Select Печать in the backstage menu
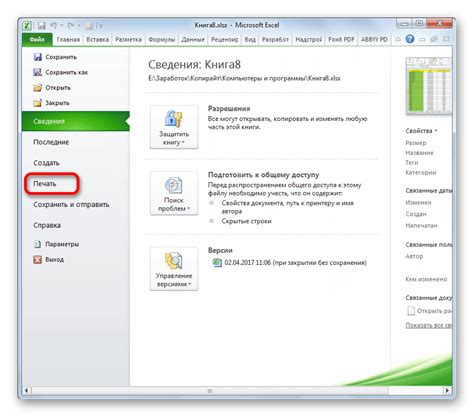Screen dimensions: 474x417 [45, 184]
